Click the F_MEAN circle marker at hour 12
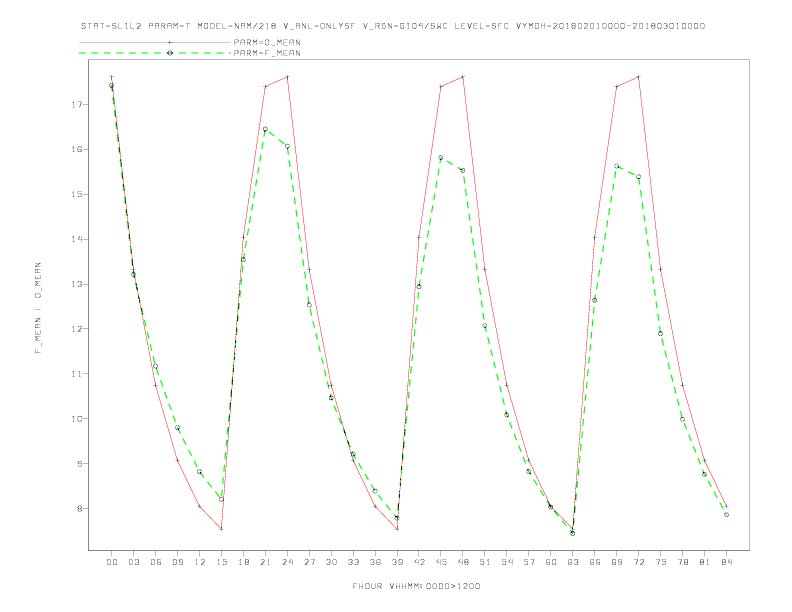This screenshot has width=792, height=612. pyautogui.click(x=200, y=472)
